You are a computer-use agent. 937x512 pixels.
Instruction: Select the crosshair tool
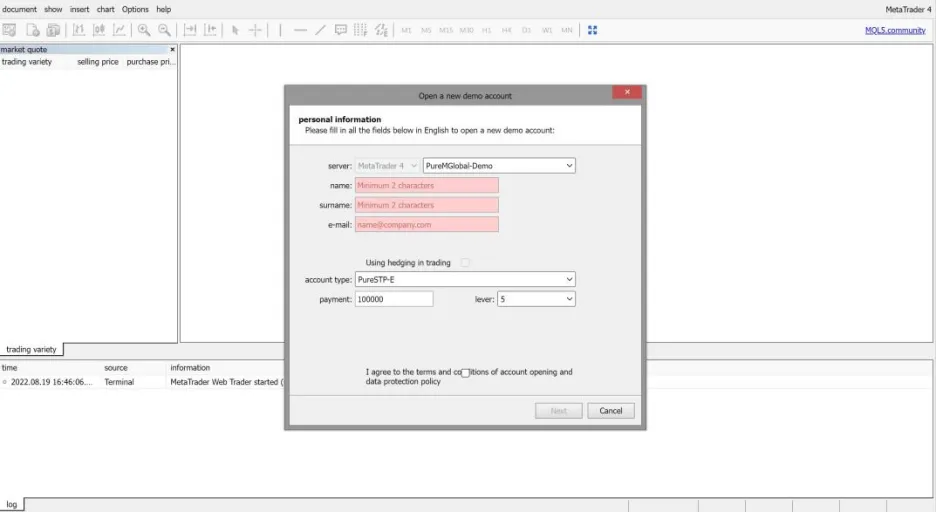[255, 30]
